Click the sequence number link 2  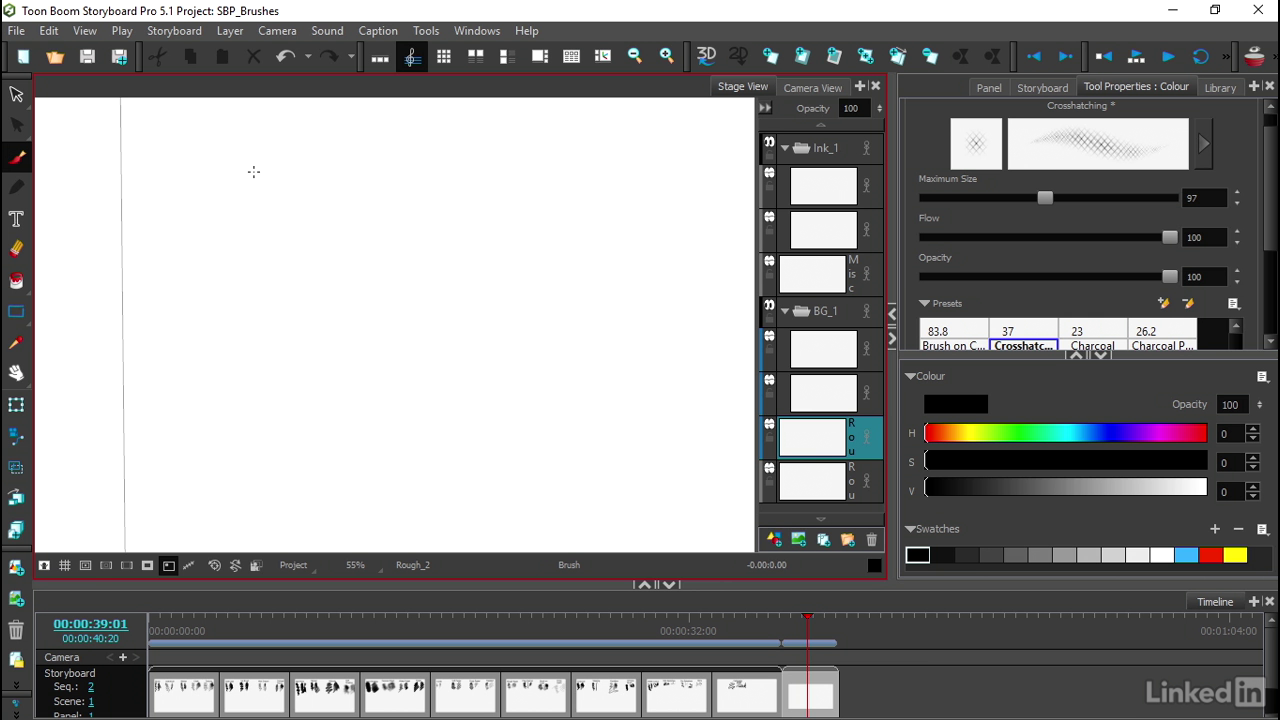90,687
